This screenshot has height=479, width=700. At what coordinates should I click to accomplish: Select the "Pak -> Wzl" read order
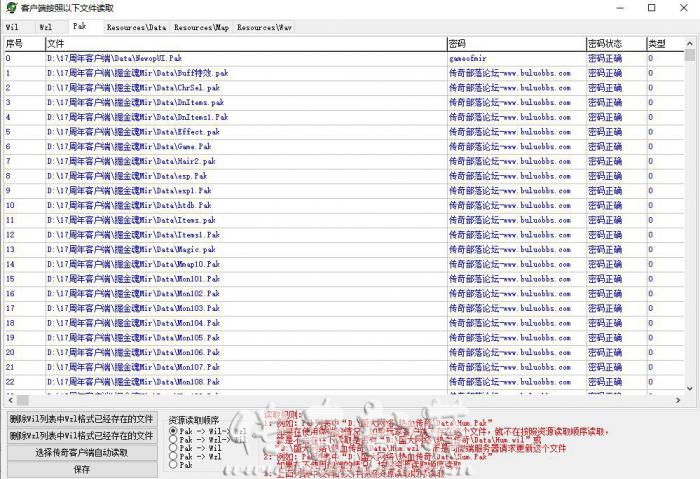pos(173,456)
